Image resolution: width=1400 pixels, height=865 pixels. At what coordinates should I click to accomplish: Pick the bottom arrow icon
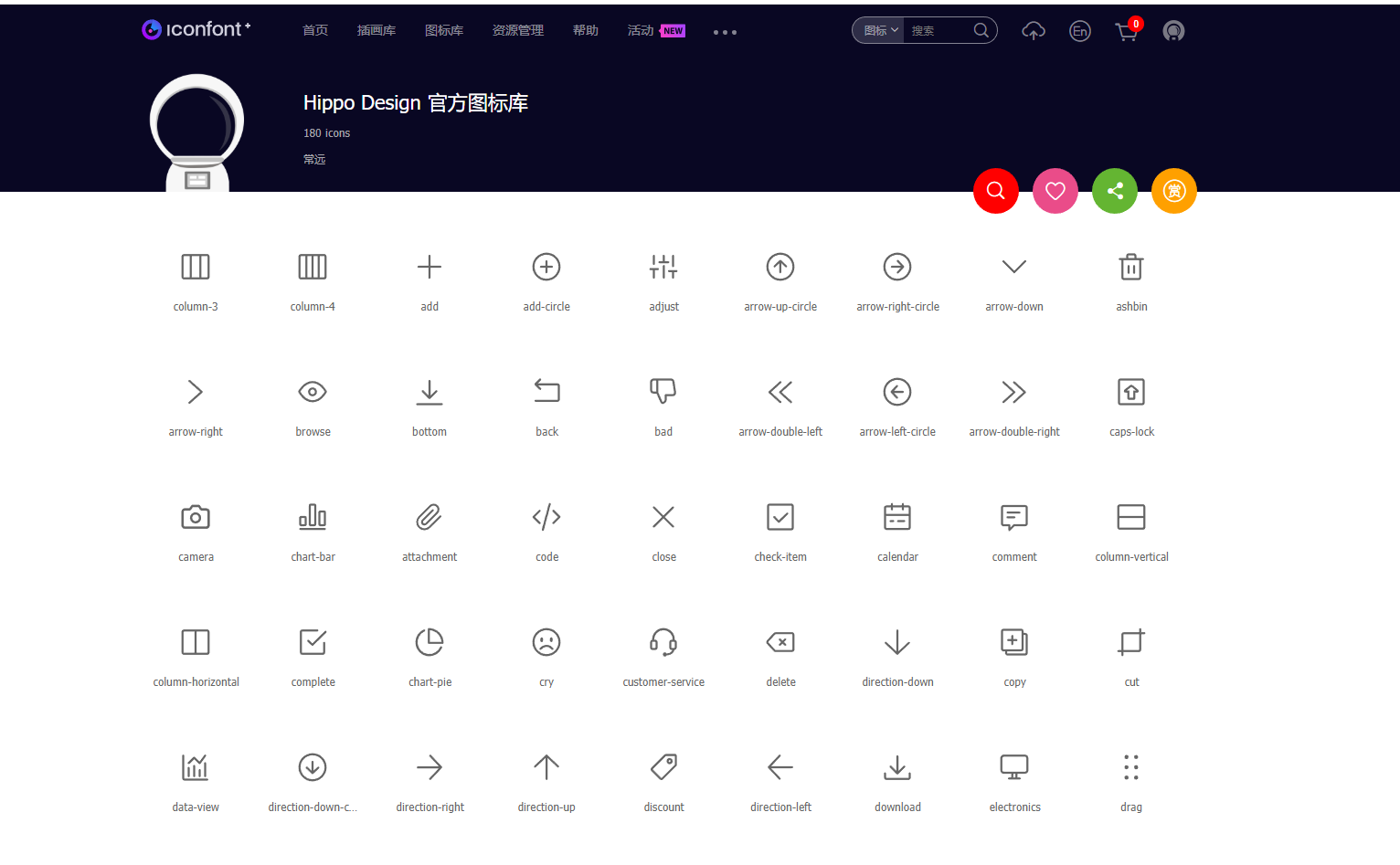tap(430, 392)
